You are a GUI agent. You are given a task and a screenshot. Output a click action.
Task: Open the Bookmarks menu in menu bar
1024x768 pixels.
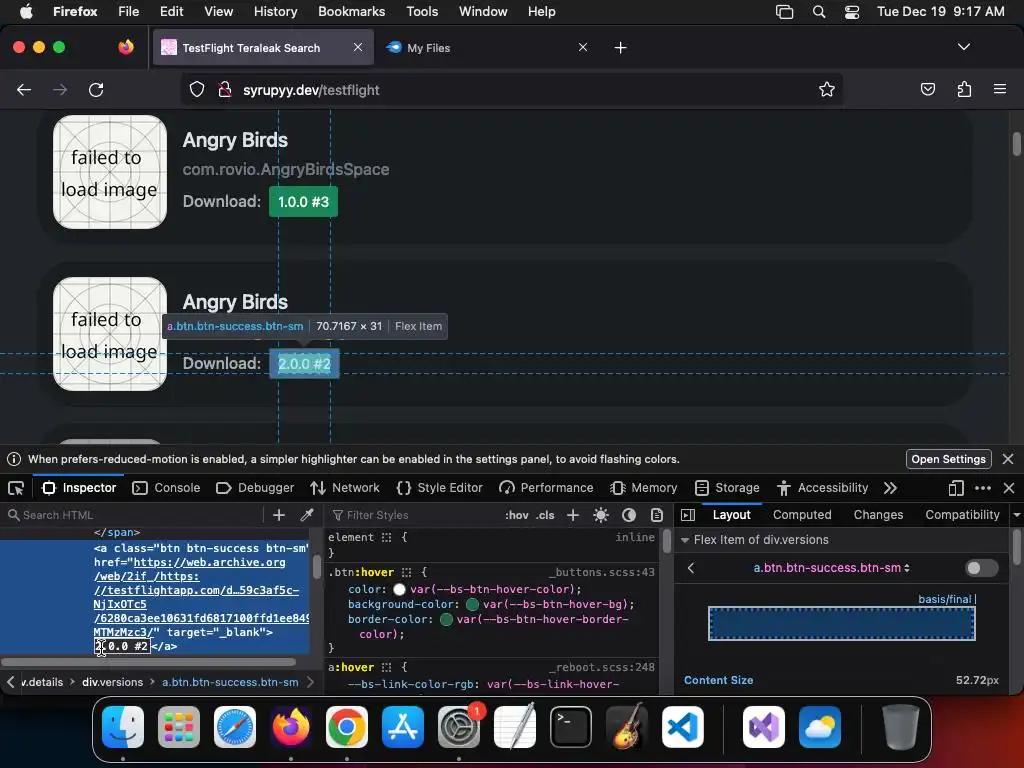tap(351, 12)
